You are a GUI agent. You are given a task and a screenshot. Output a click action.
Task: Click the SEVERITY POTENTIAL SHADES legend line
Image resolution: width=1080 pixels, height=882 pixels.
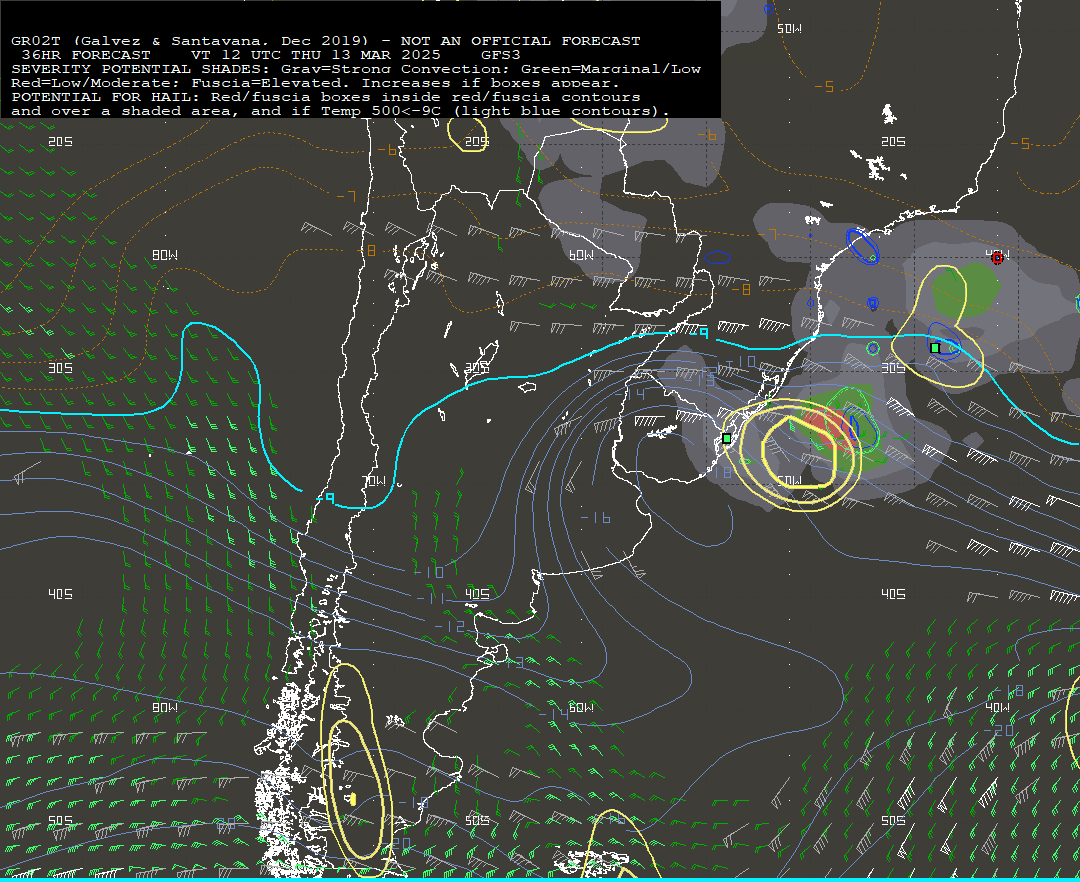tap(356, 69)
